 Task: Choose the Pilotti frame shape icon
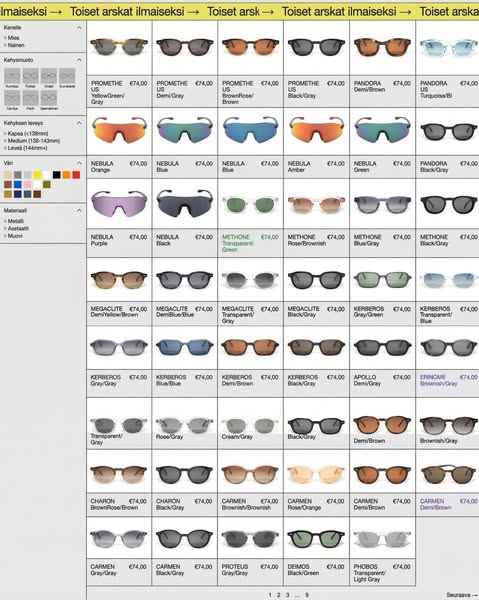coord(31,98)
